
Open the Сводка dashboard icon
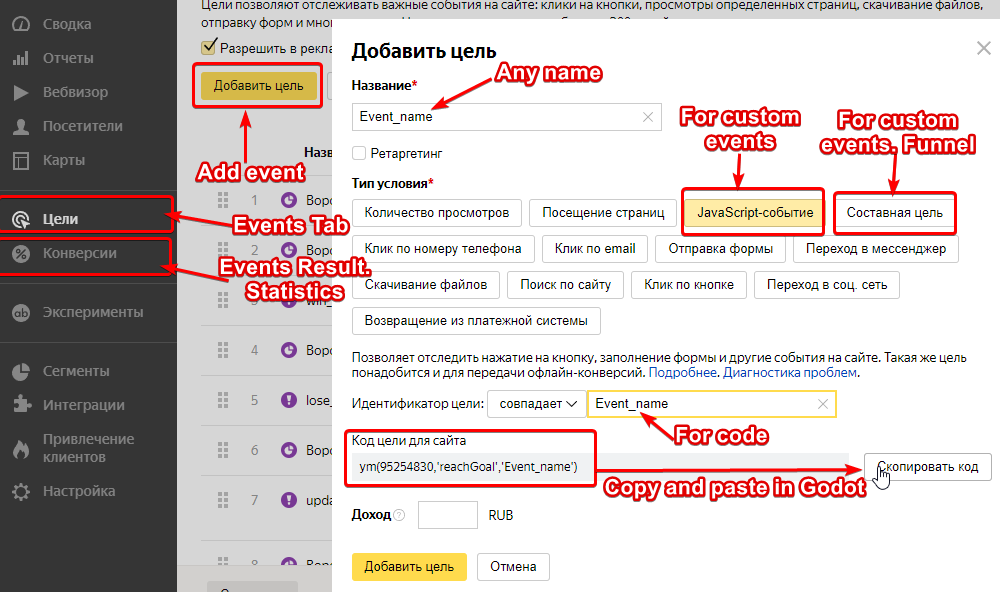(20, 23)
